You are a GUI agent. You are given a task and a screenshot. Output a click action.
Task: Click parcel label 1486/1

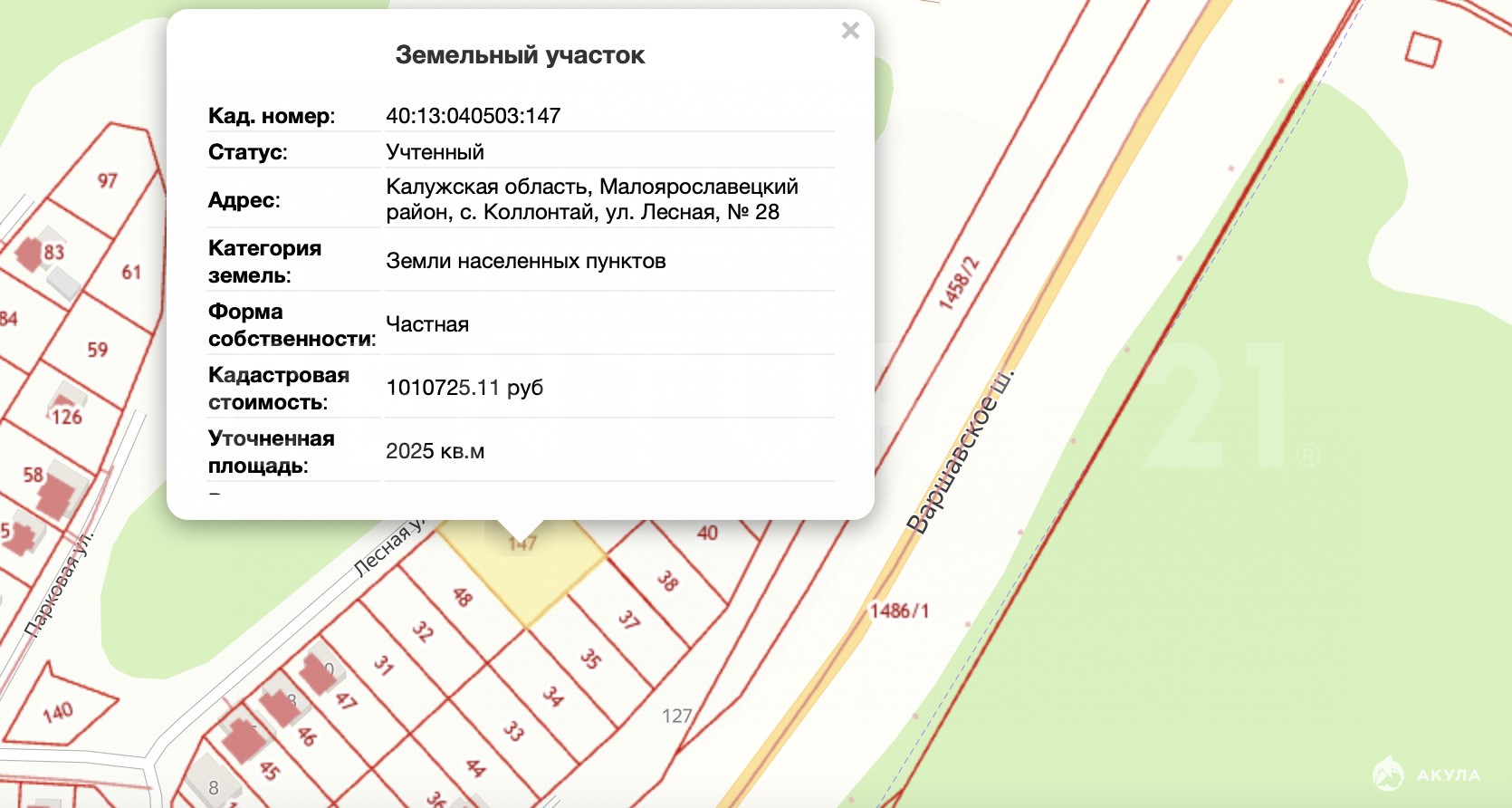click(x=899, y=611)
